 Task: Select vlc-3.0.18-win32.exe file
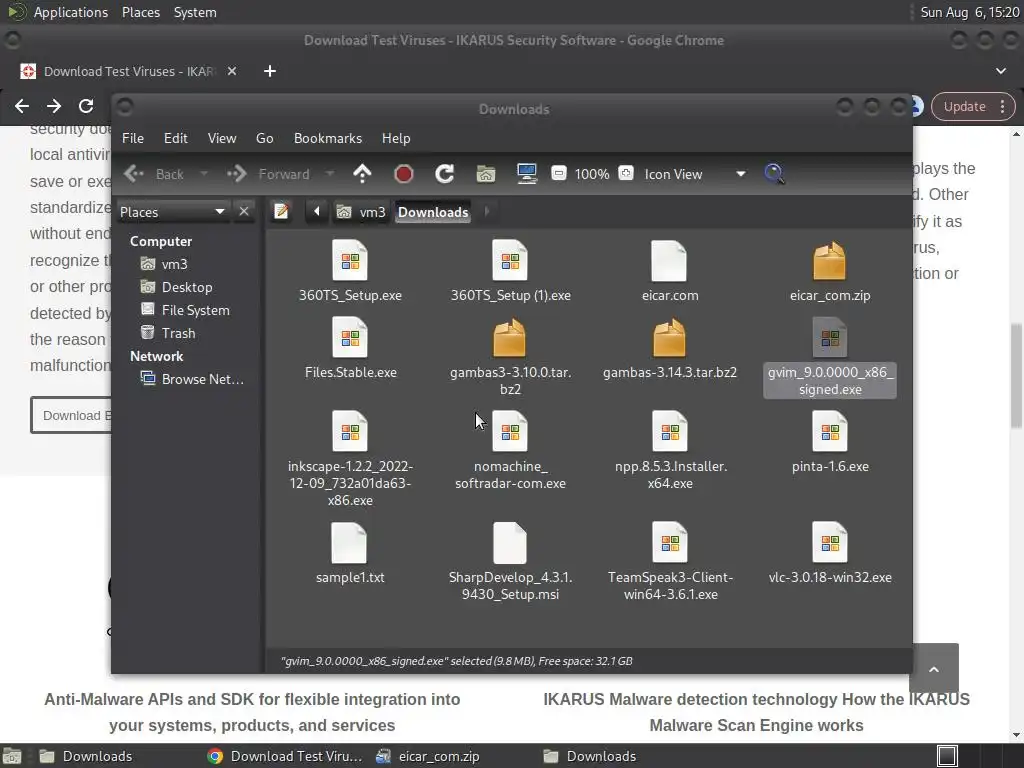829,553
